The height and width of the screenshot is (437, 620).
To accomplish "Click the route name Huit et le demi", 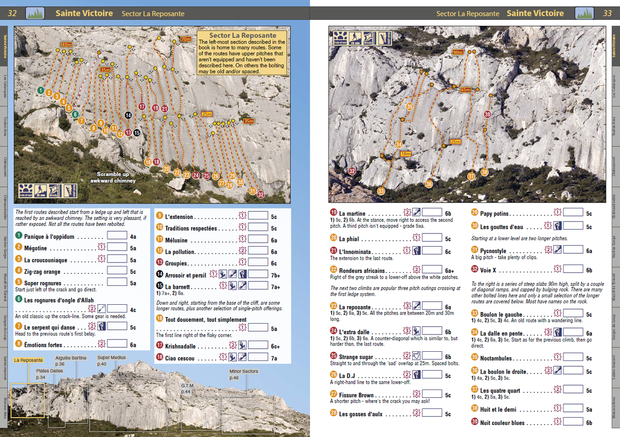I will [x=499, y=410].
